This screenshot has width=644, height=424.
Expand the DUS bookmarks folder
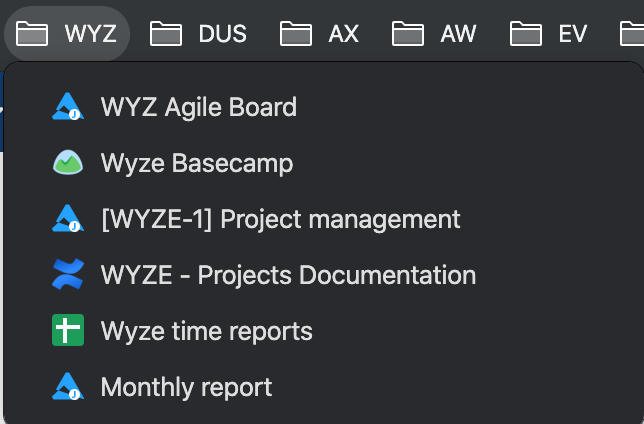(198, 33)
